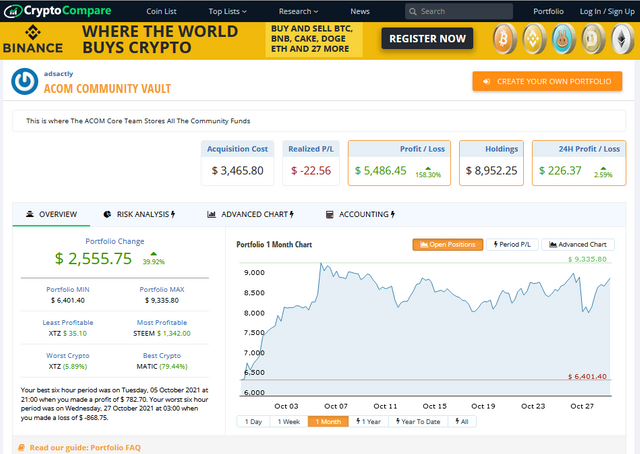
Task: Click the Binance banner headline text
Action: (160, 39)
